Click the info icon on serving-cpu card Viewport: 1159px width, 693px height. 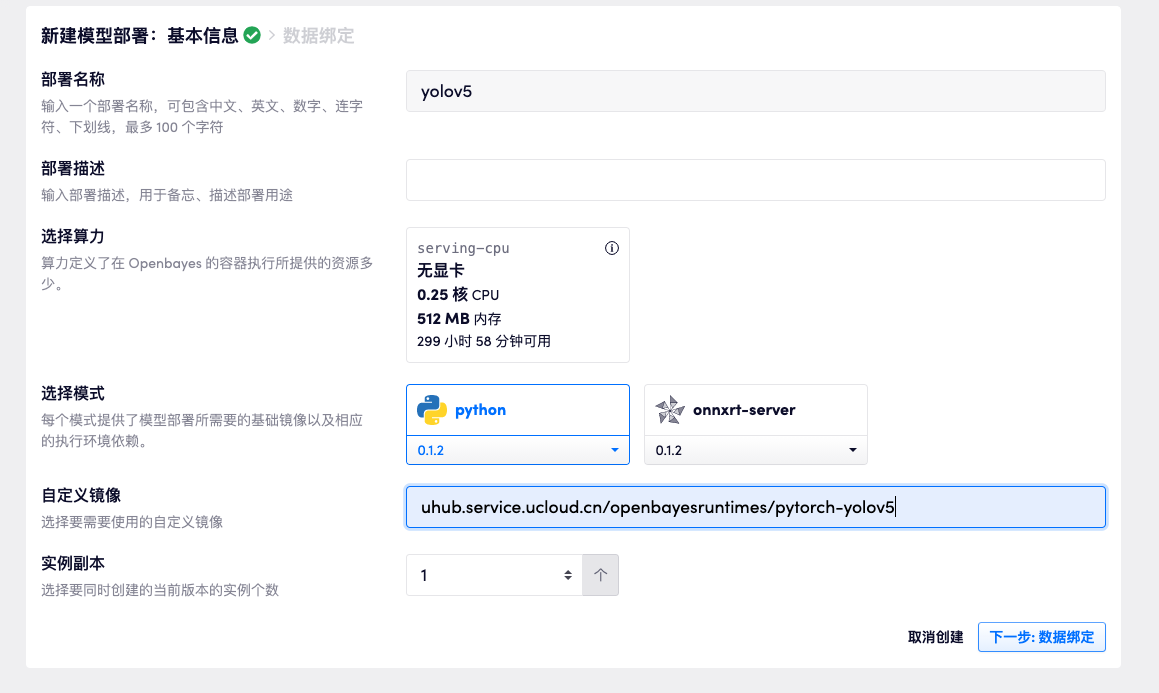point(612,248)
